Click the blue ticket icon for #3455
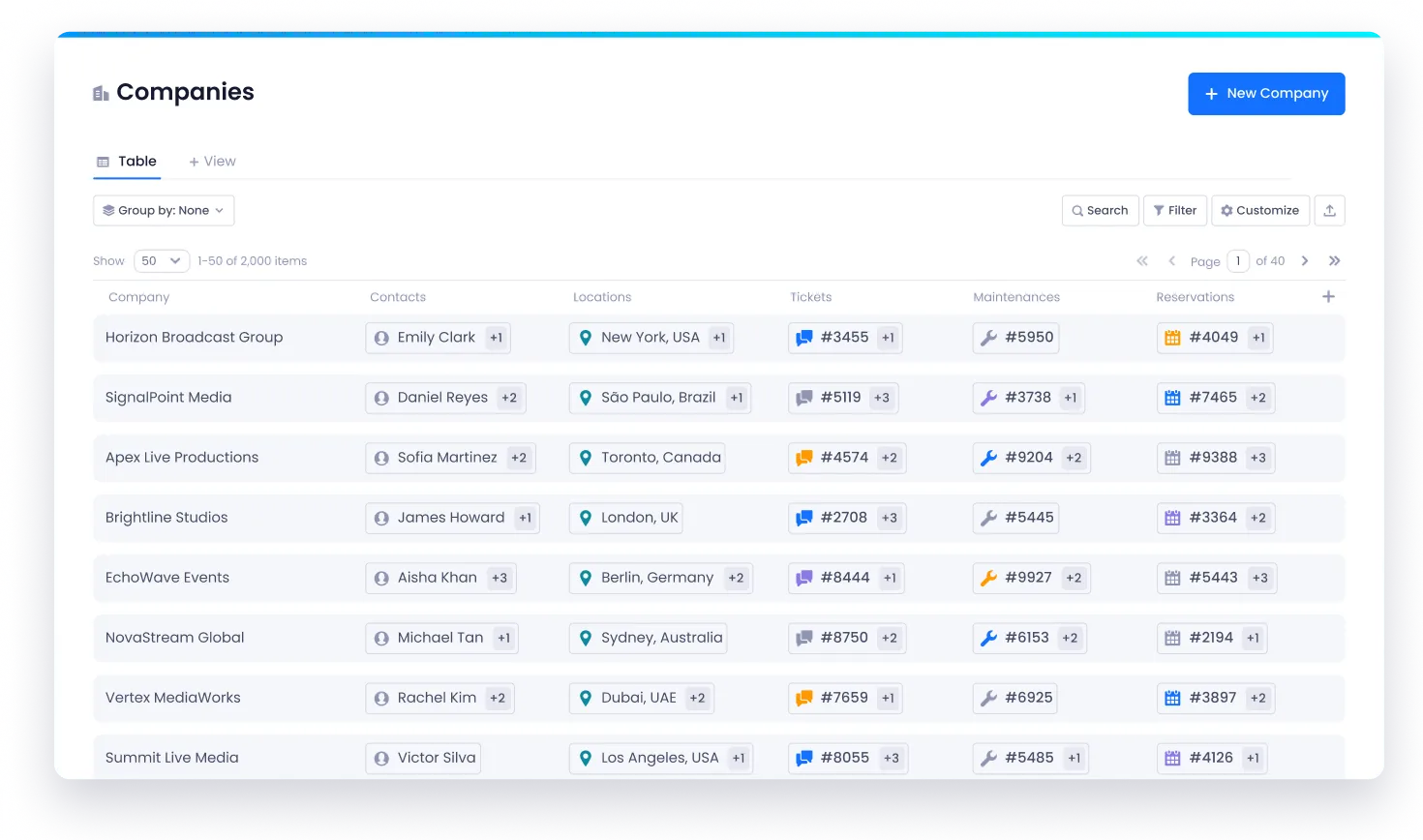This screenshot has height=840, width=1423. (804, 338)
